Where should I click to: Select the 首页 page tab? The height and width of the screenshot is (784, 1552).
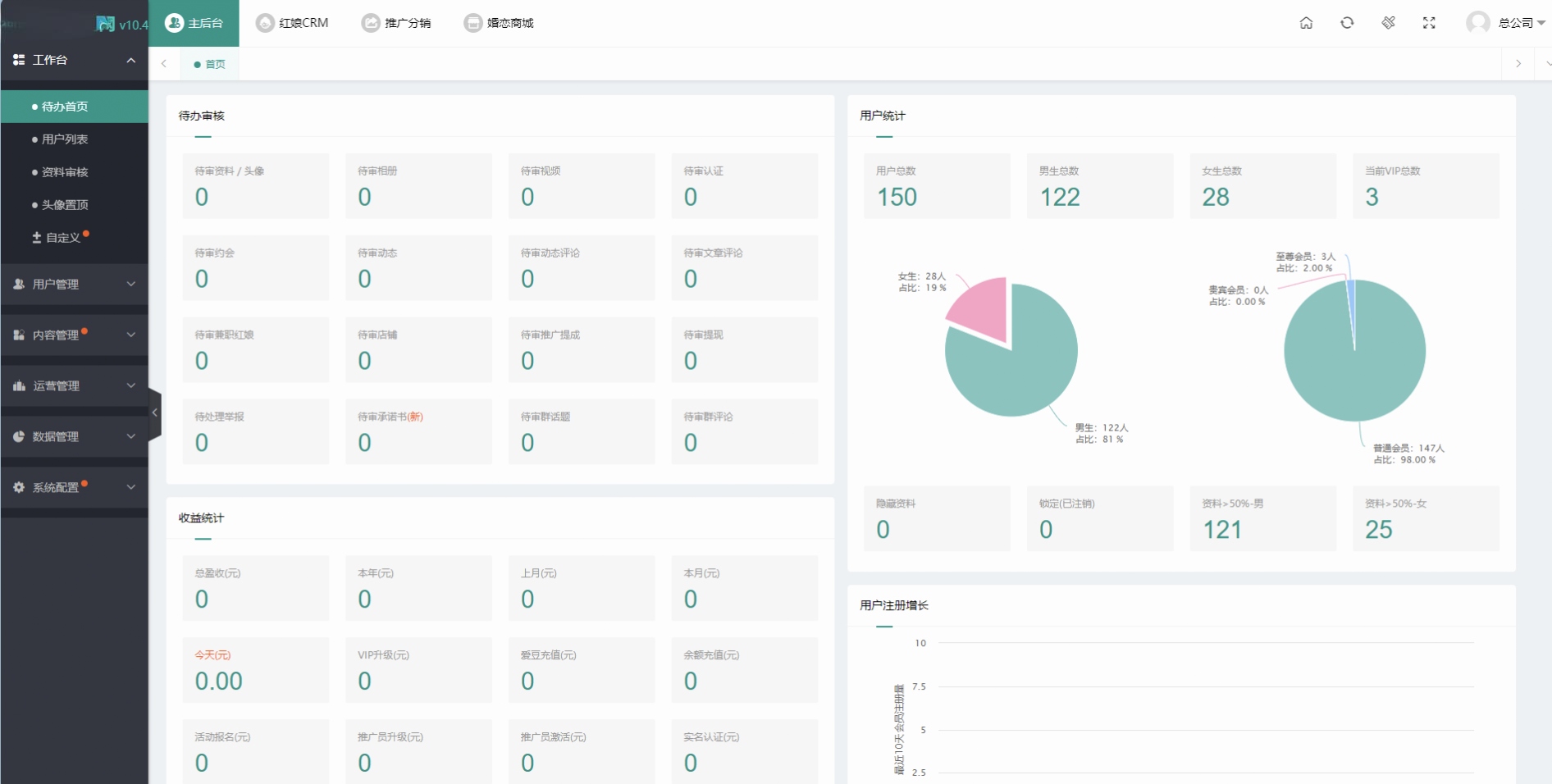211,64
